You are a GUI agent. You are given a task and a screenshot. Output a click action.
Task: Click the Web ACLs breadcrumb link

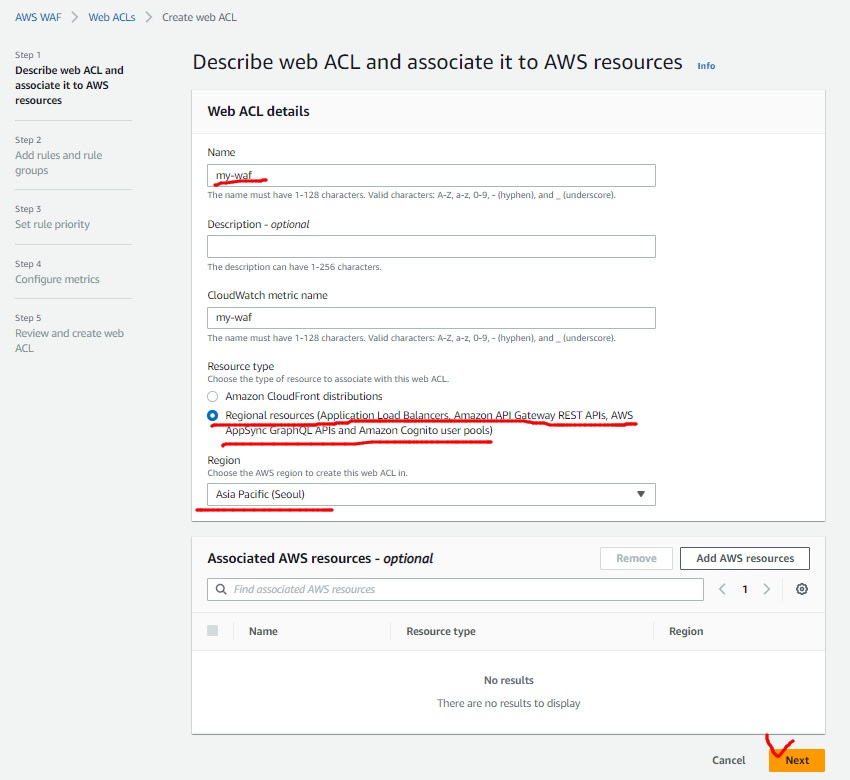coord(112,17)
